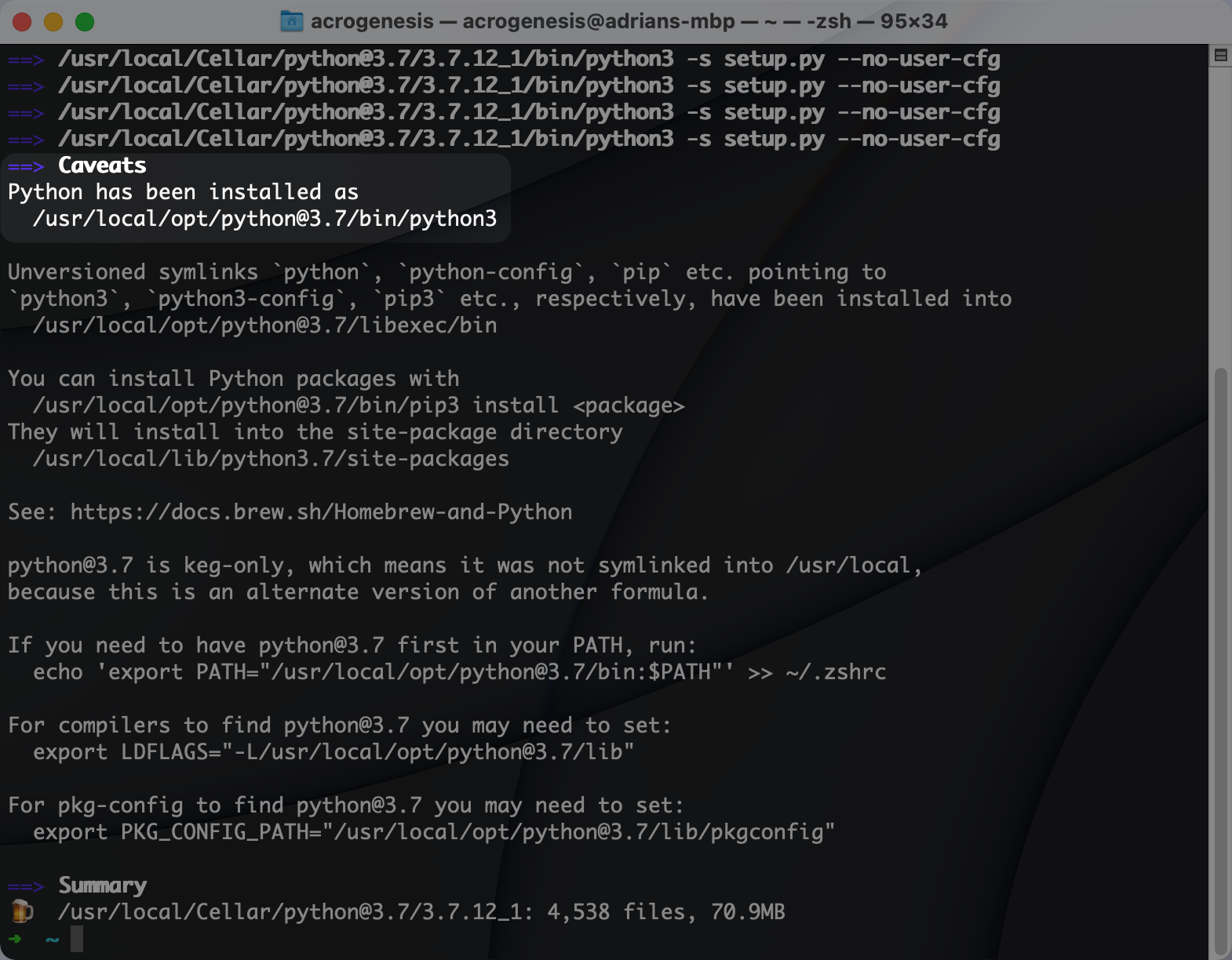Screen dimensions: 1232x960
Task: Click the echo export PATH command line
Action: point(459,672)
